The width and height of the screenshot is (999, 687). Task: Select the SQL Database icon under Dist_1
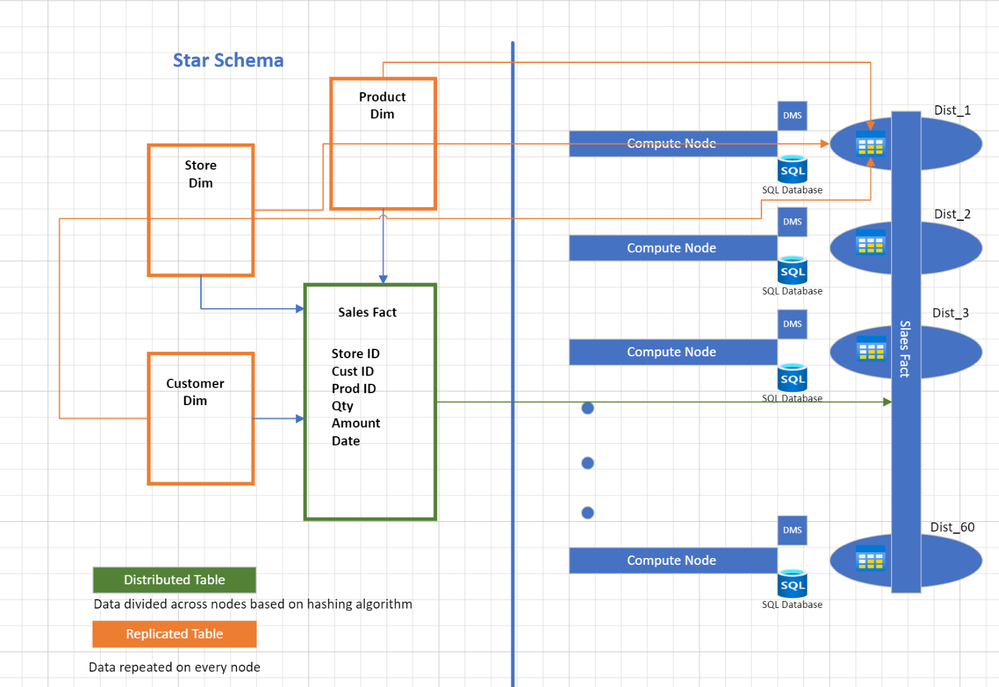point(793,170)
